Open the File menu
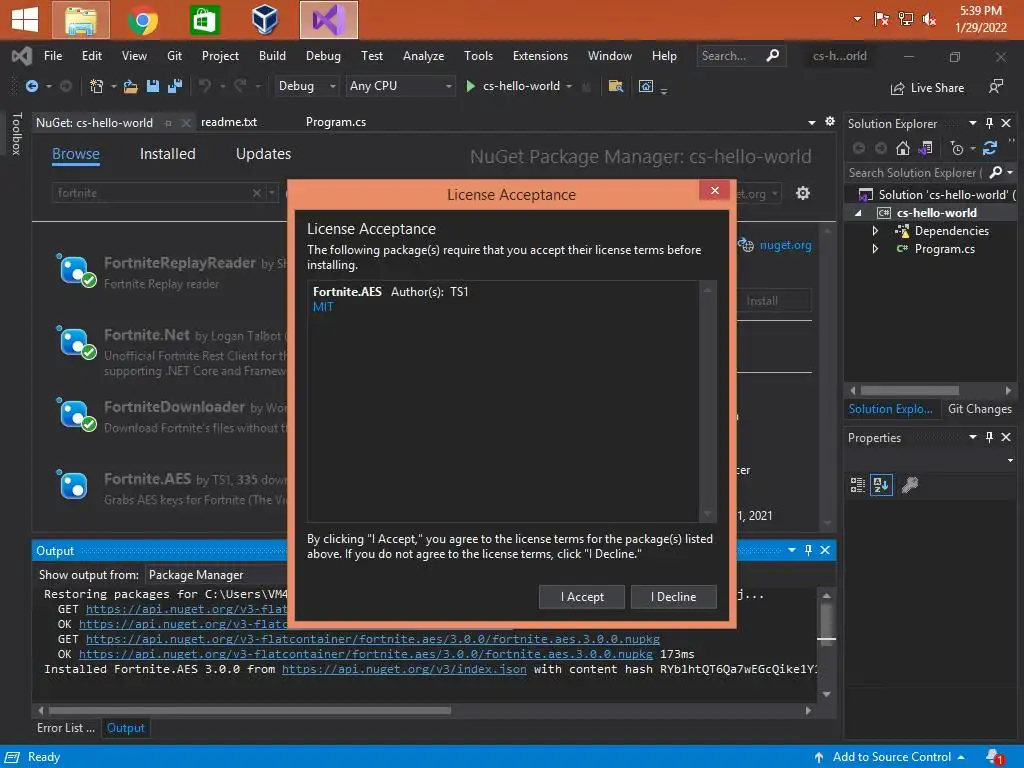Viewport: 1024px width, 768px height. (x=53, y=56)
